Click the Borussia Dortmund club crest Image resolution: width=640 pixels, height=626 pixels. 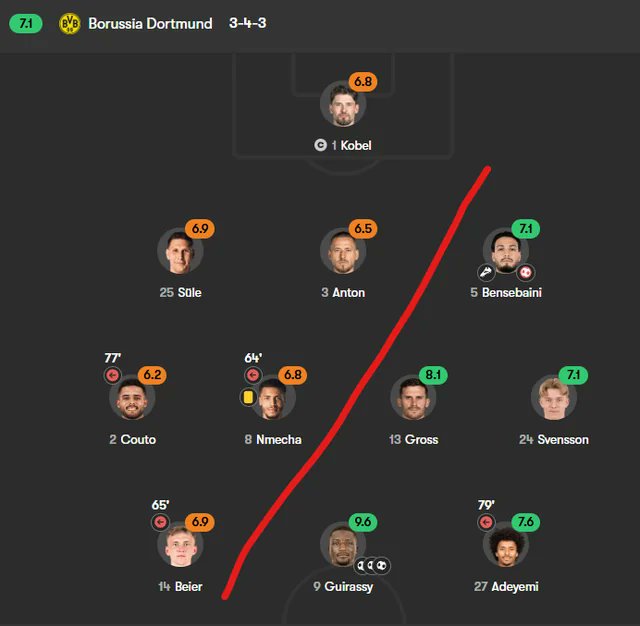[x=70, y=23]
